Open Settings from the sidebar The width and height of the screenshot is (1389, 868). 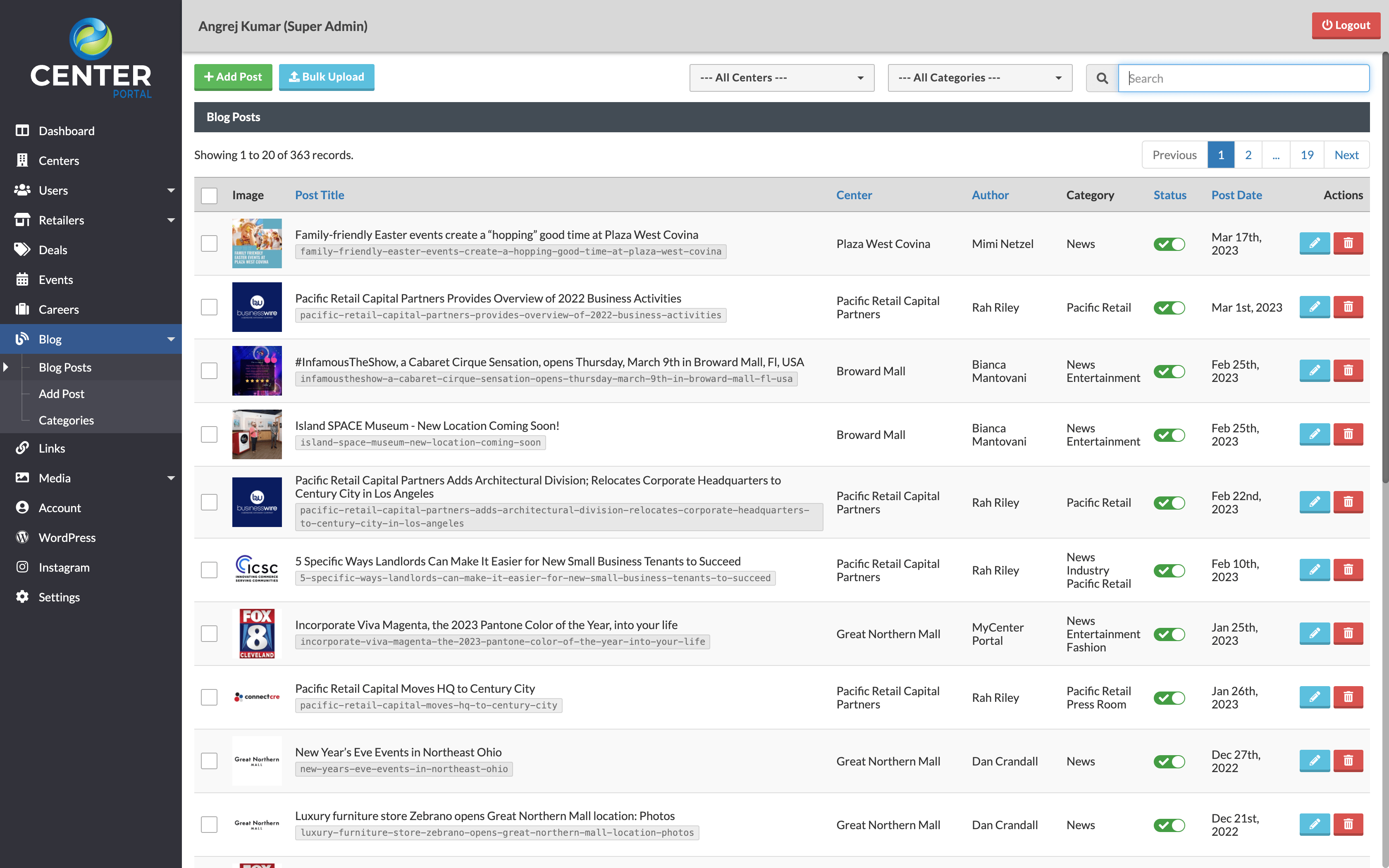(x=59, y=597)
